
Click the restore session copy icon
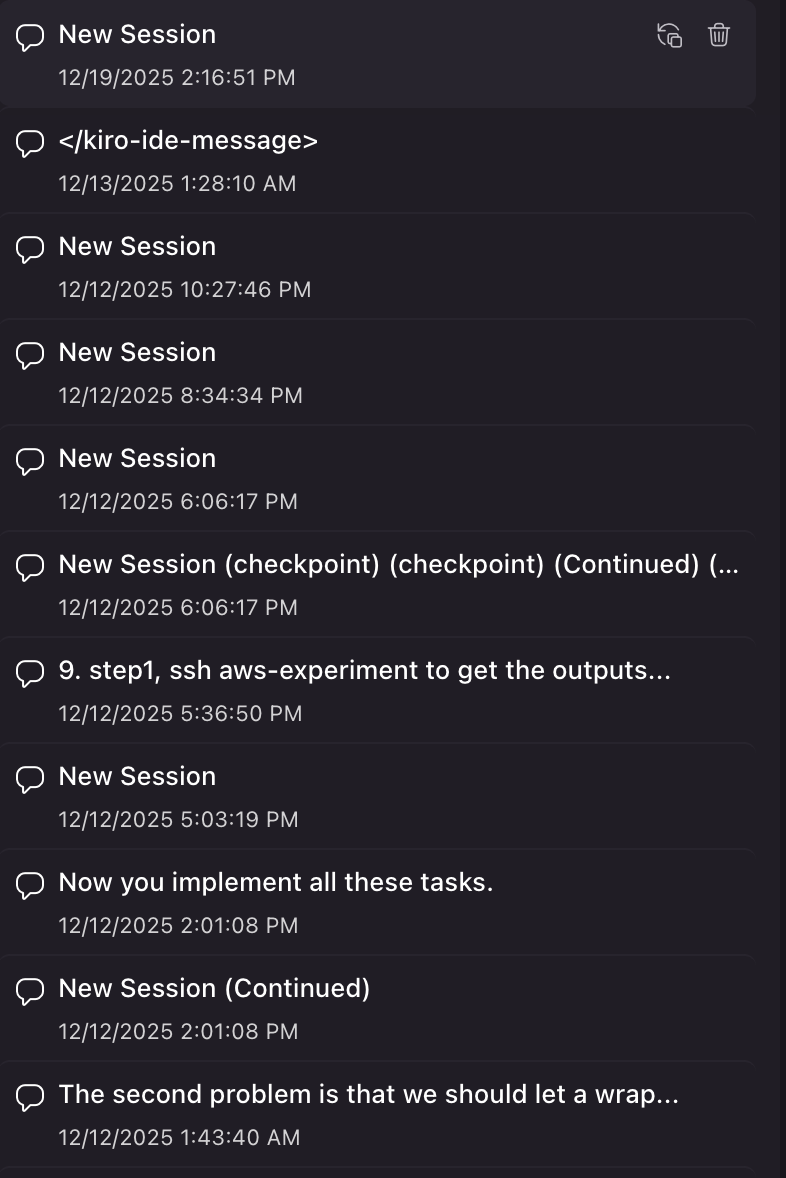pos(670,36)
